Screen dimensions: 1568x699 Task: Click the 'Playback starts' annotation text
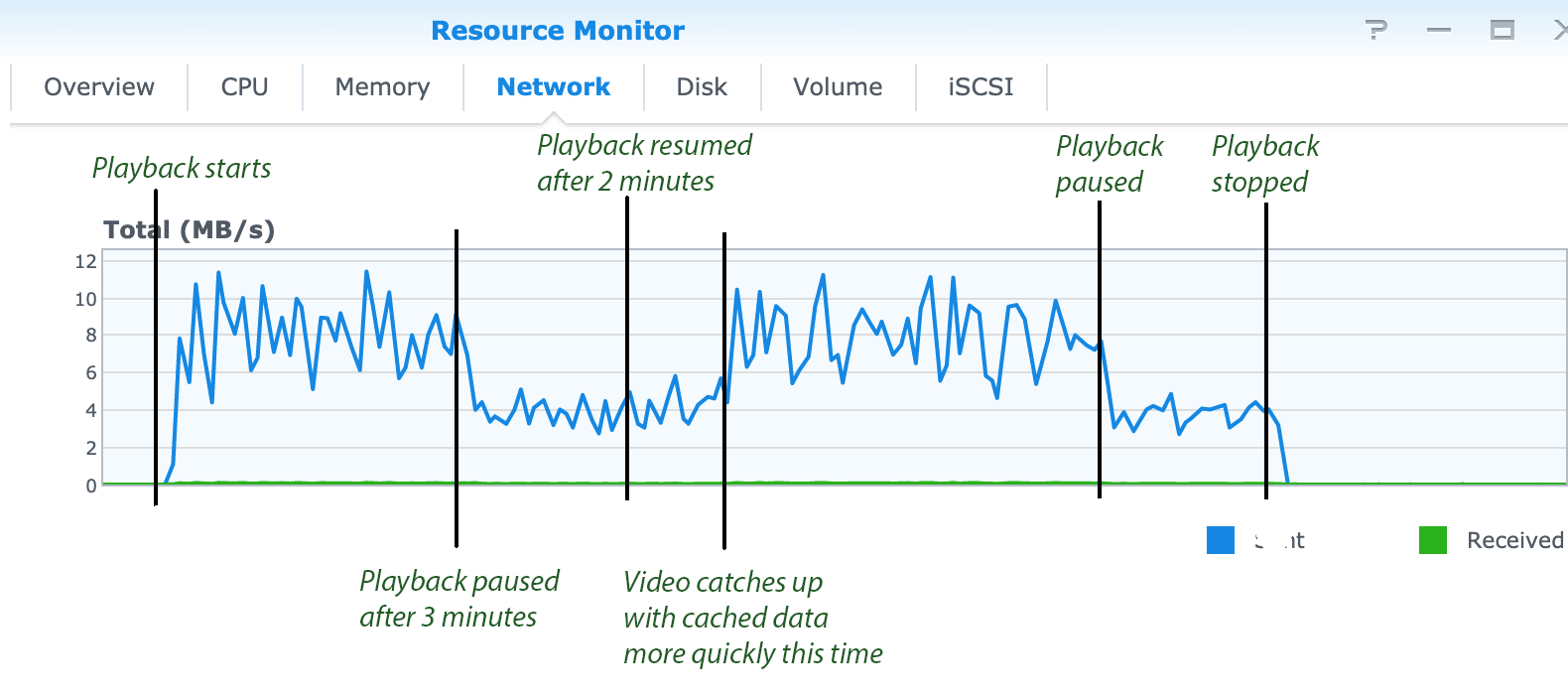click(182, 168)
